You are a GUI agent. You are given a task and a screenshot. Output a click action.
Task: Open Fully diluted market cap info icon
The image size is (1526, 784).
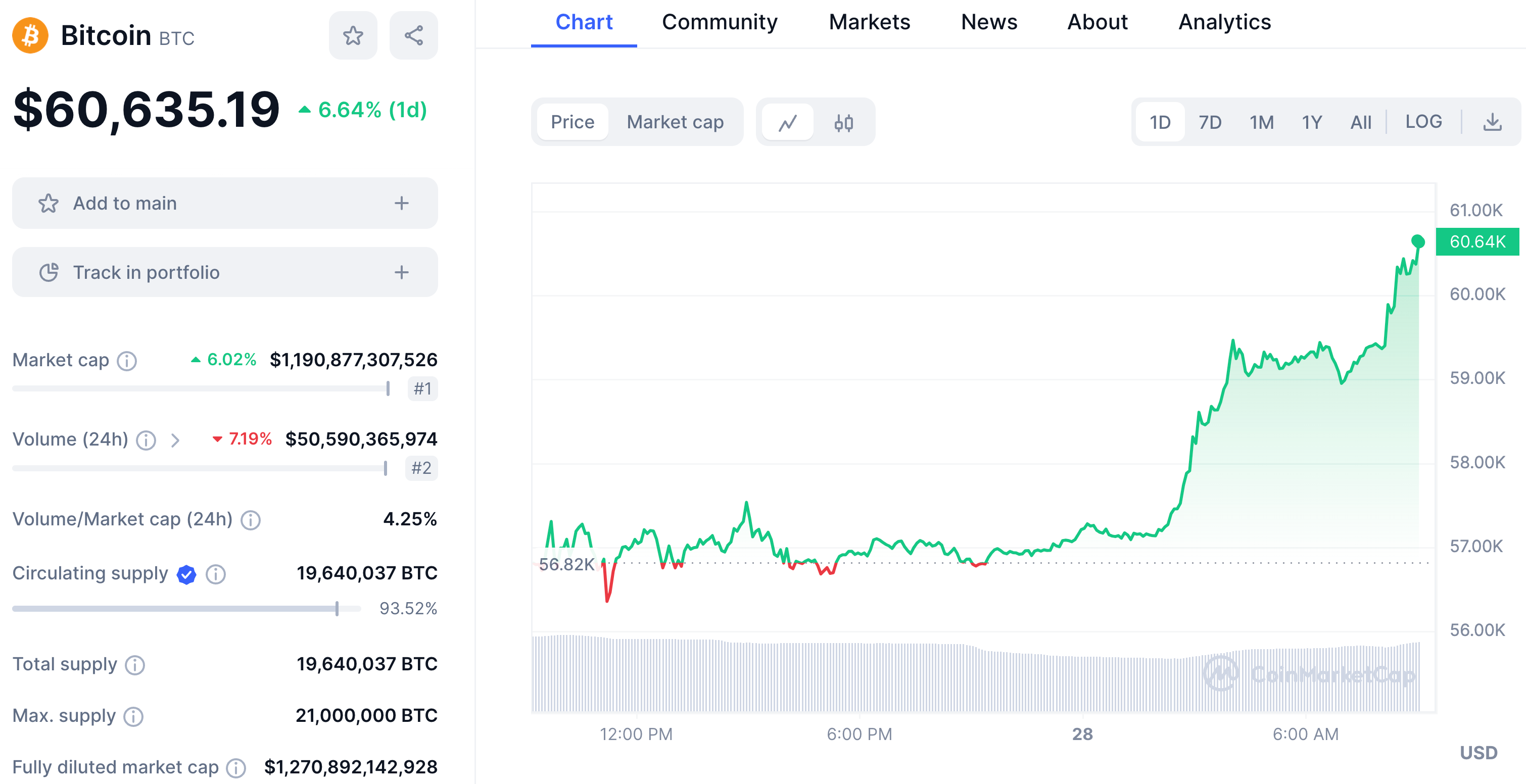coord(236,768)
